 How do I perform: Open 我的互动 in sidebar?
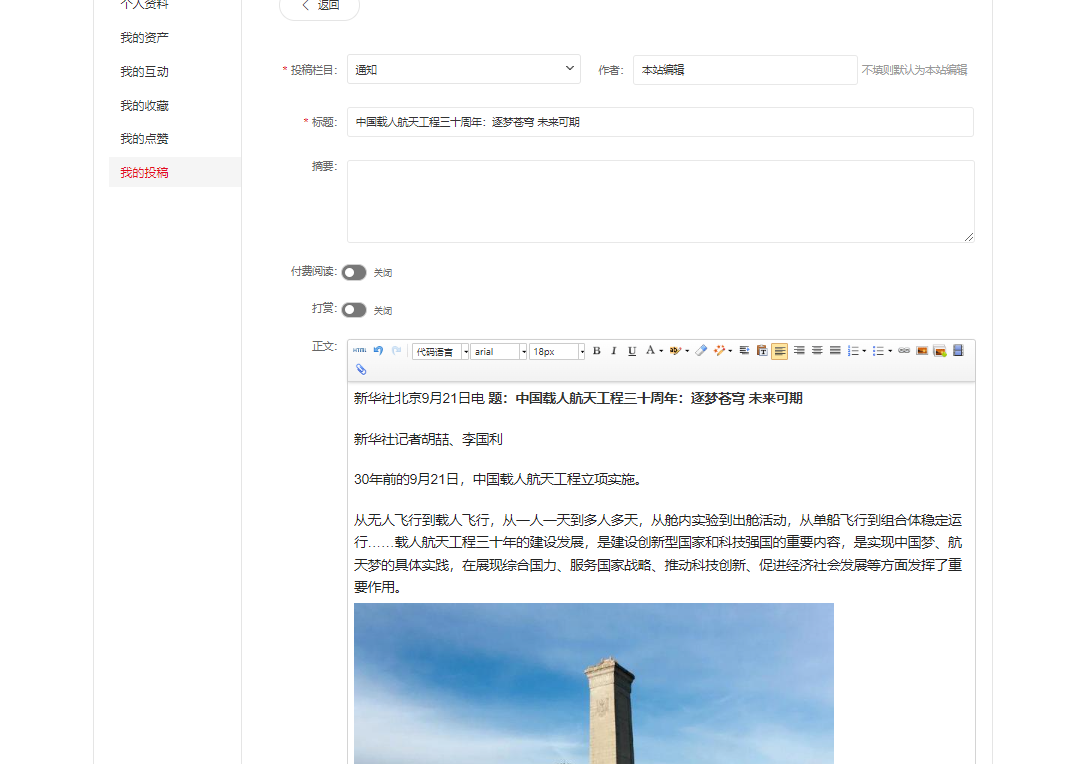144,72
